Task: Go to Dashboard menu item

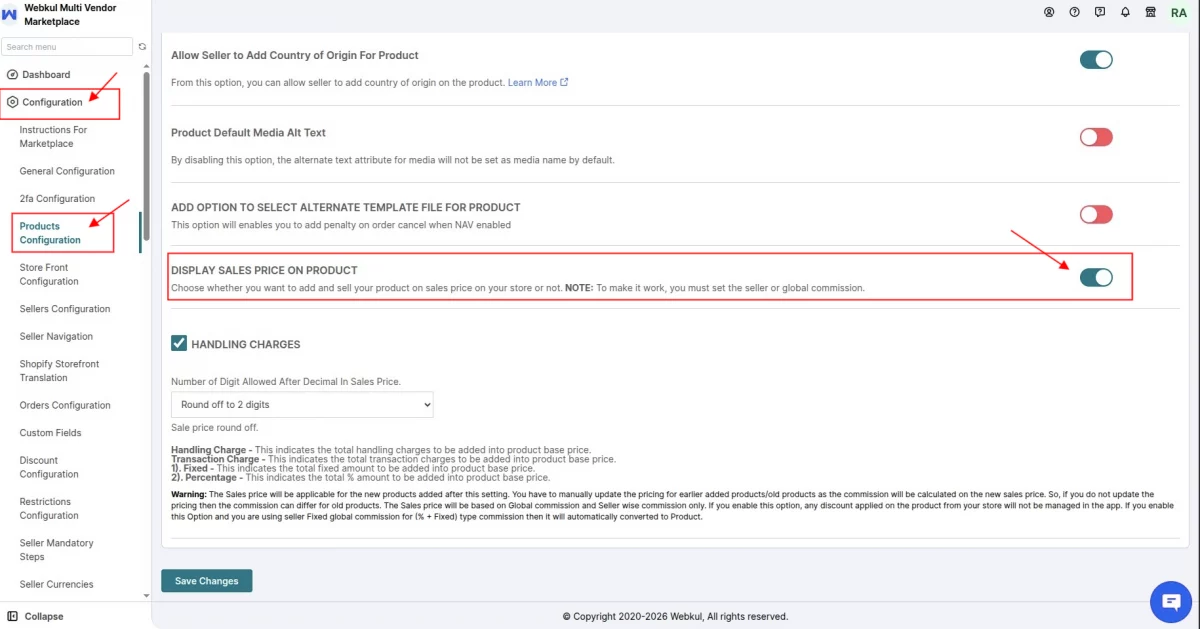Action: click(x=46, y=75)
